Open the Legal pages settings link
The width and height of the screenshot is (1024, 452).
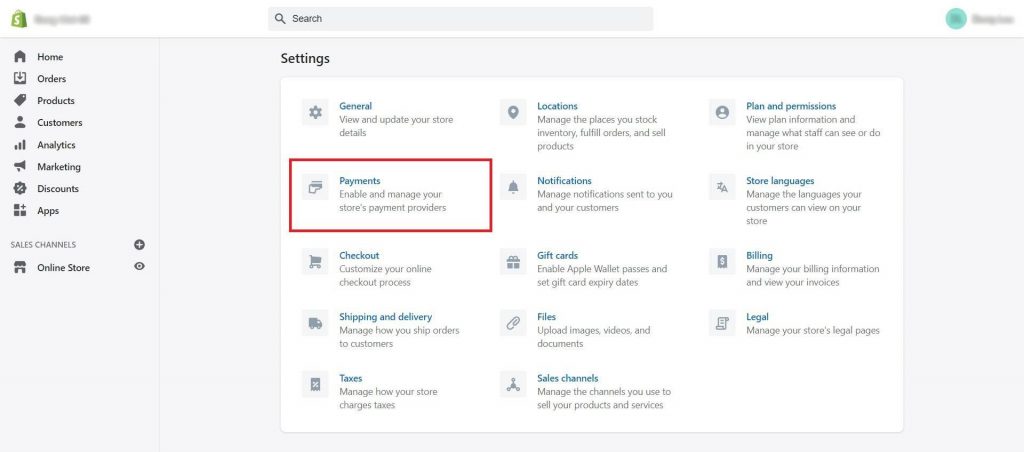click(757, 317)
